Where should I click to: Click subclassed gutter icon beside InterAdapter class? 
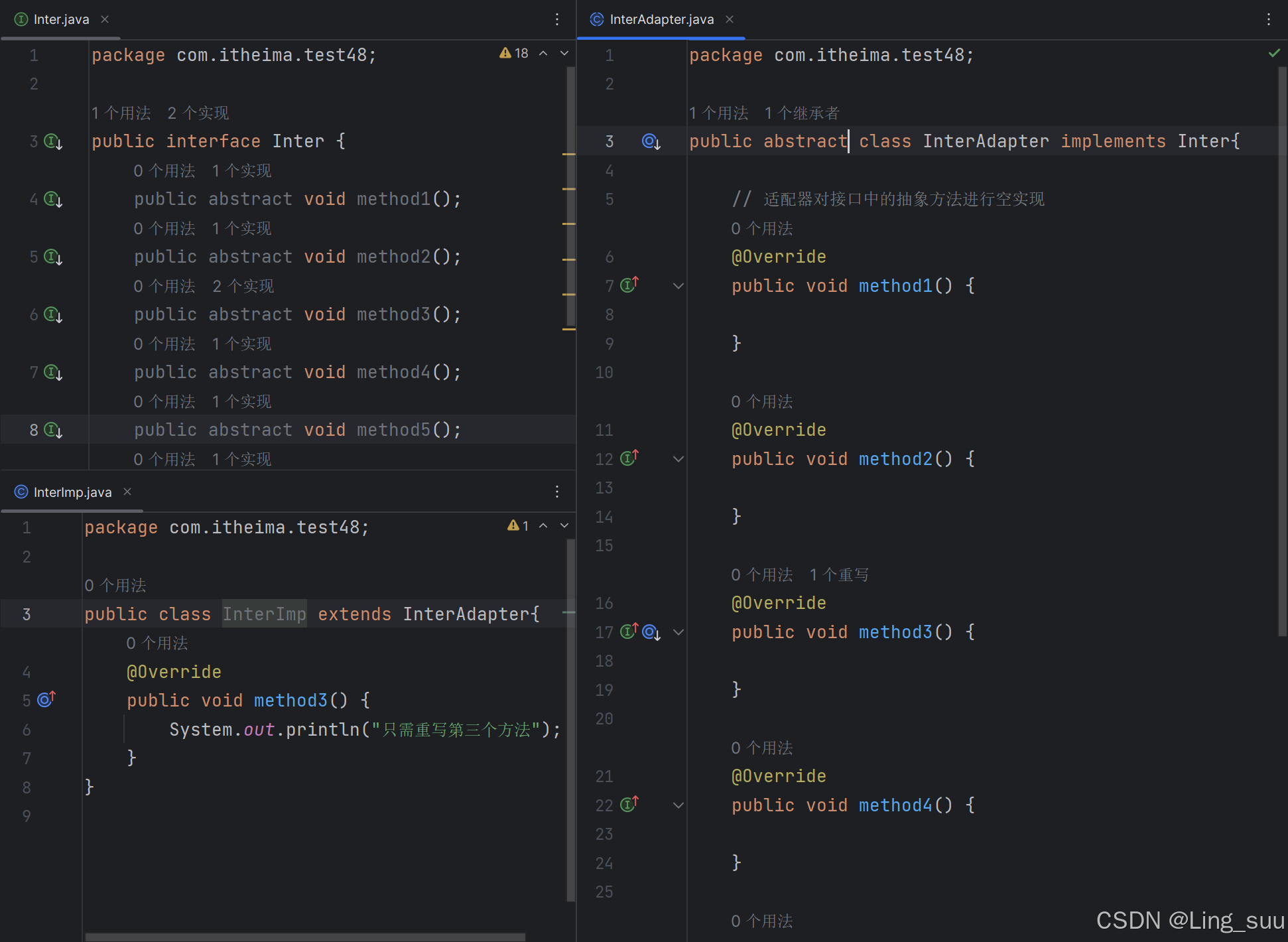click(651, 142)
